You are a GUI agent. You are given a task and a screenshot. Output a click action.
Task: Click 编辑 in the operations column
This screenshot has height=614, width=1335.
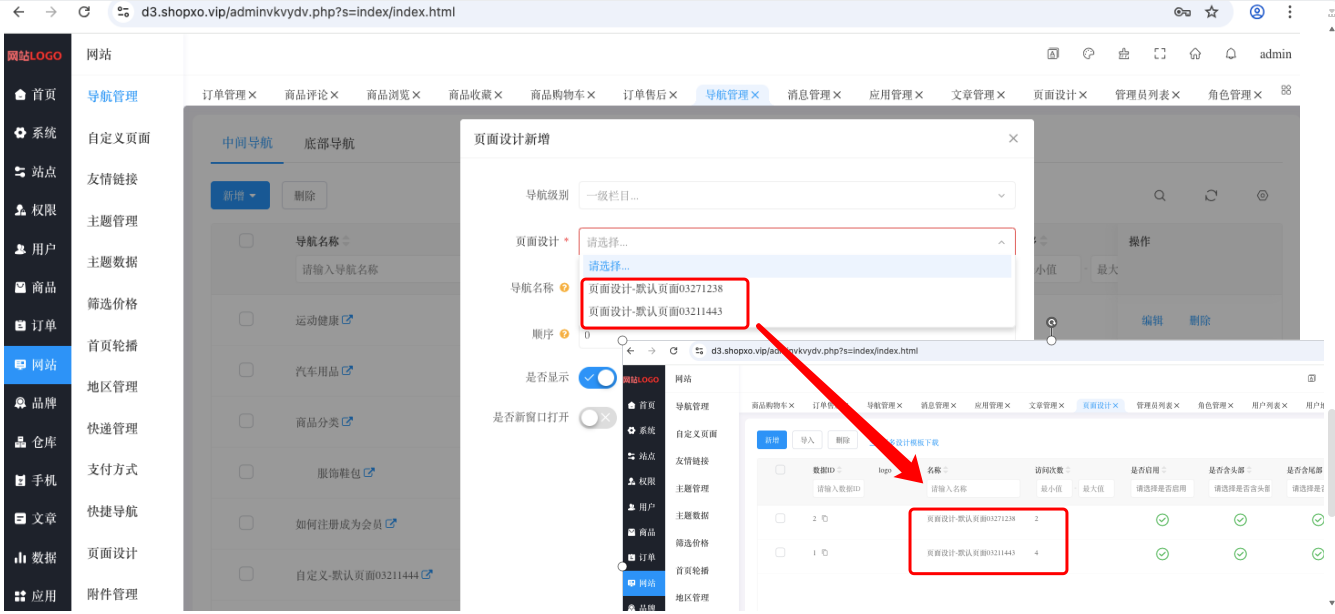[1152, 321]
